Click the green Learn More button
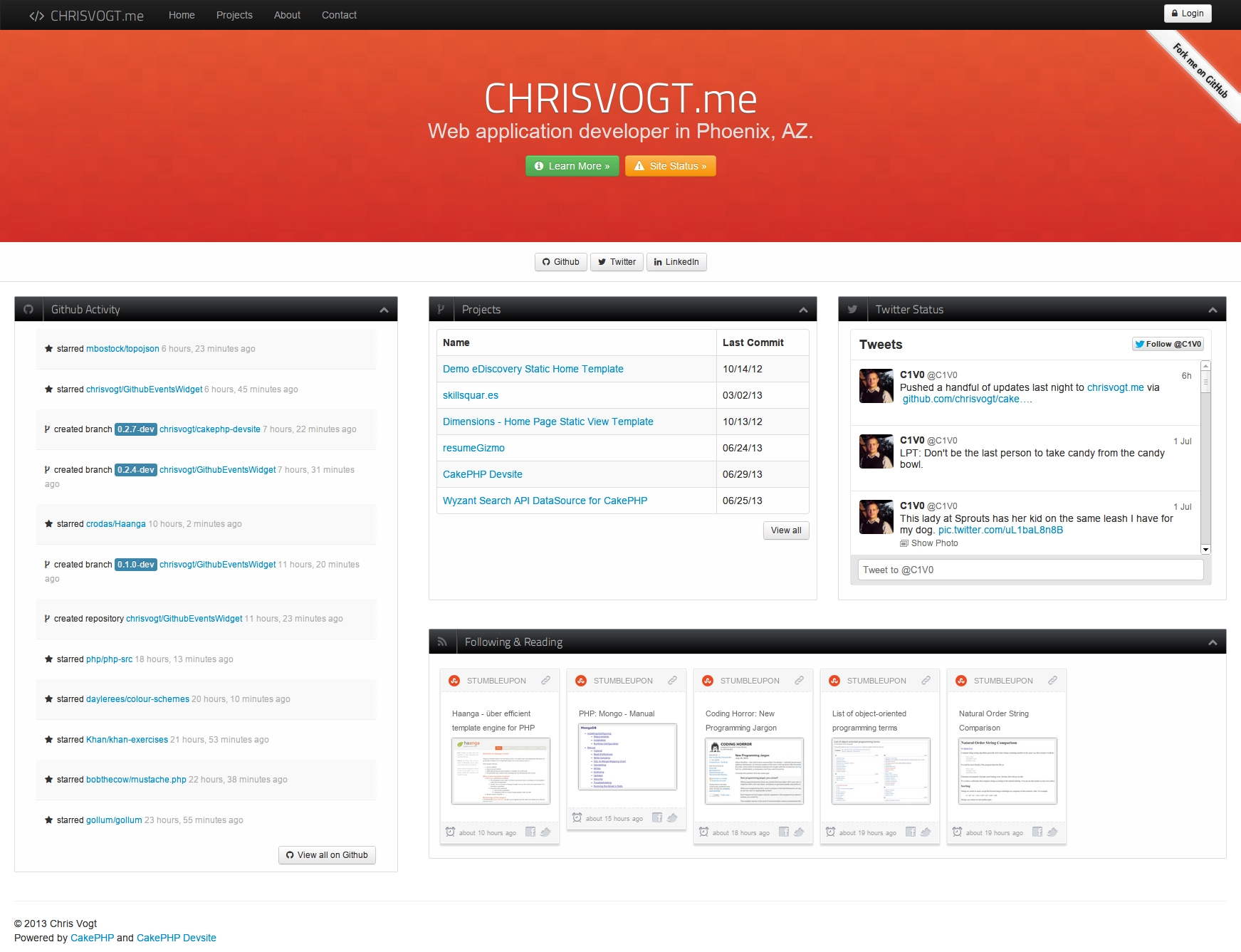The height and width of the screenshot is (952, 1241). (x=572, y=166)
